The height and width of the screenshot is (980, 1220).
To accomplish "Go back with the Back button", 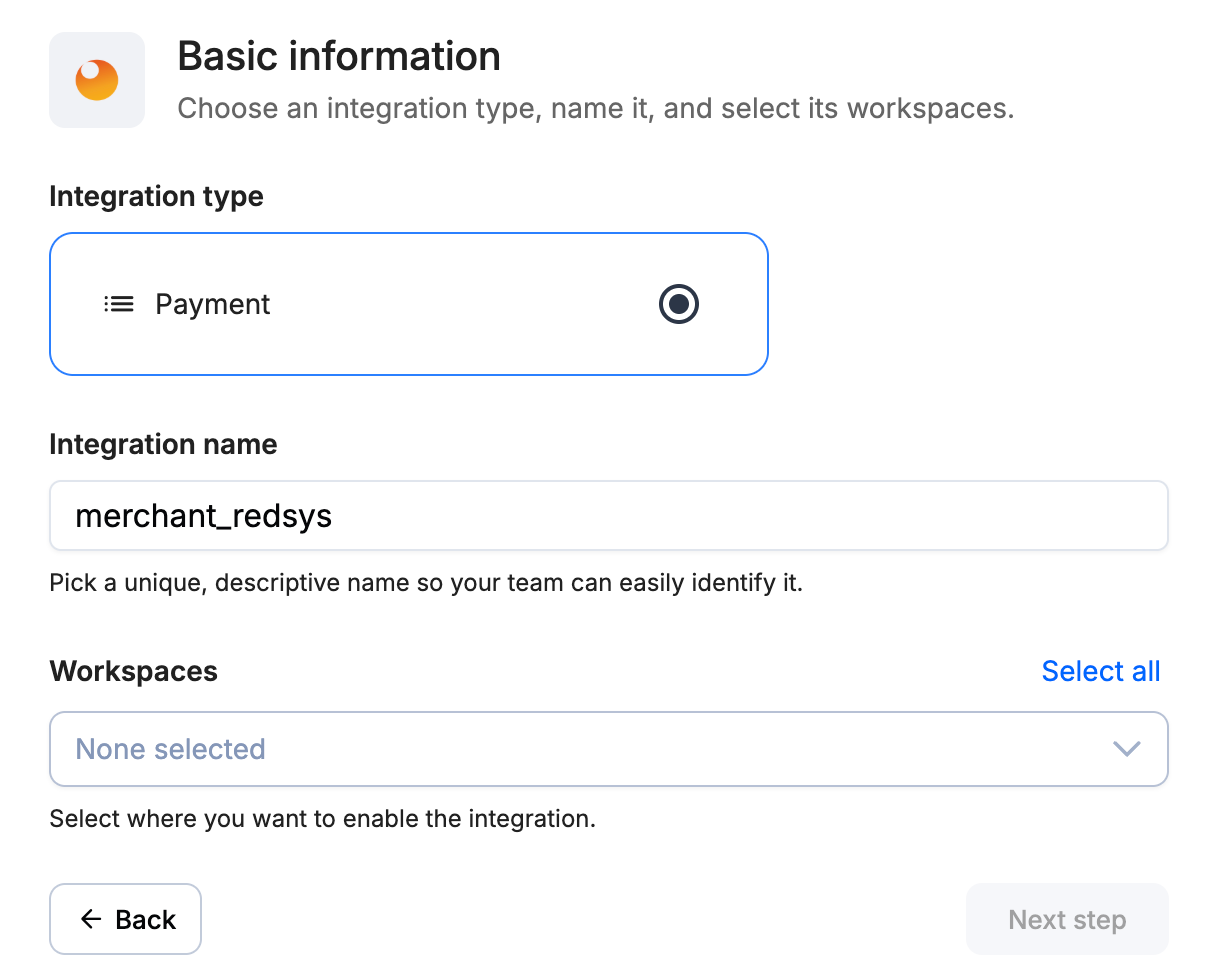I will coord(125,919).
